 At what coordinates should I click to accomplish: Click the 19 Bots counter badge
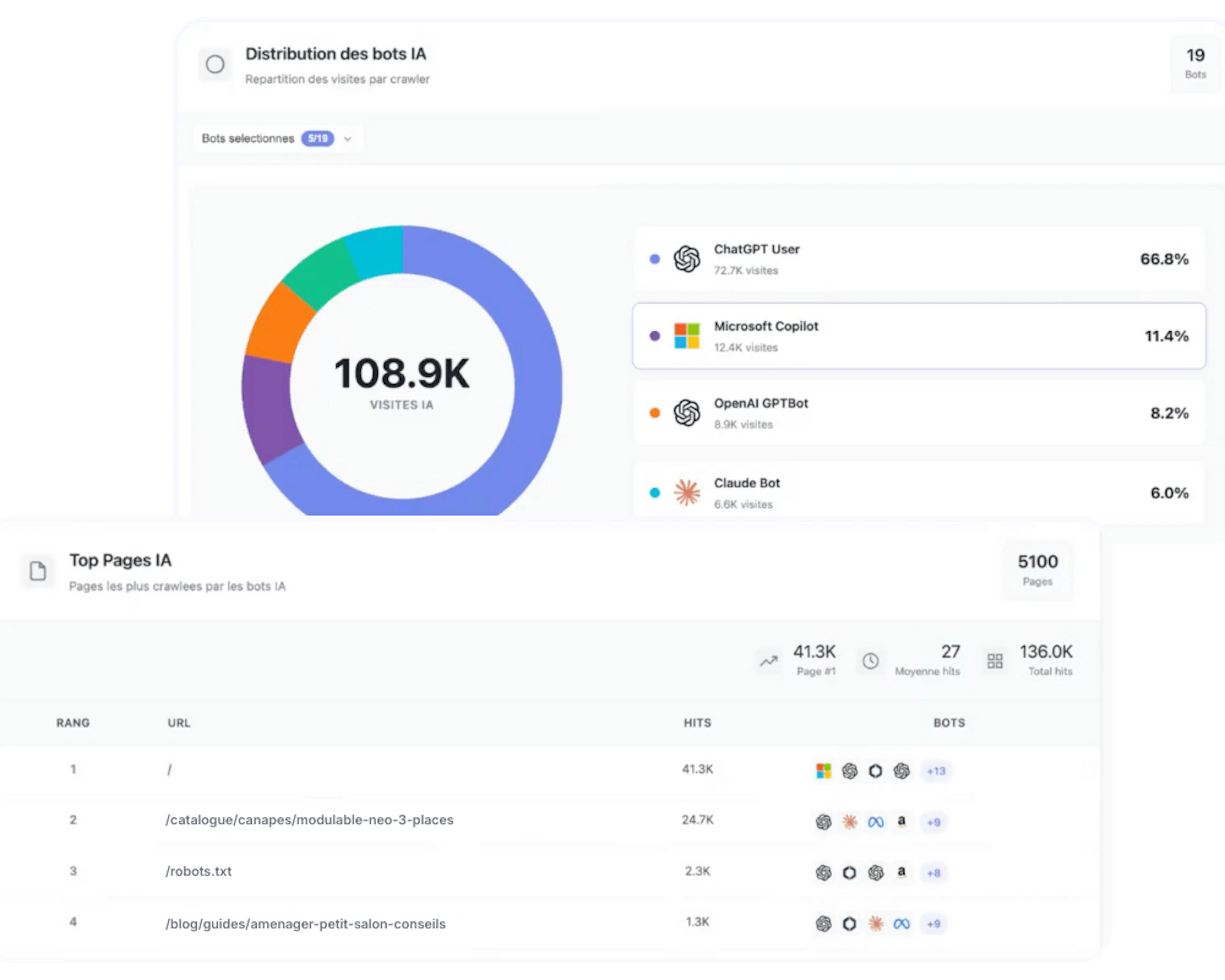pos(1195,63)
